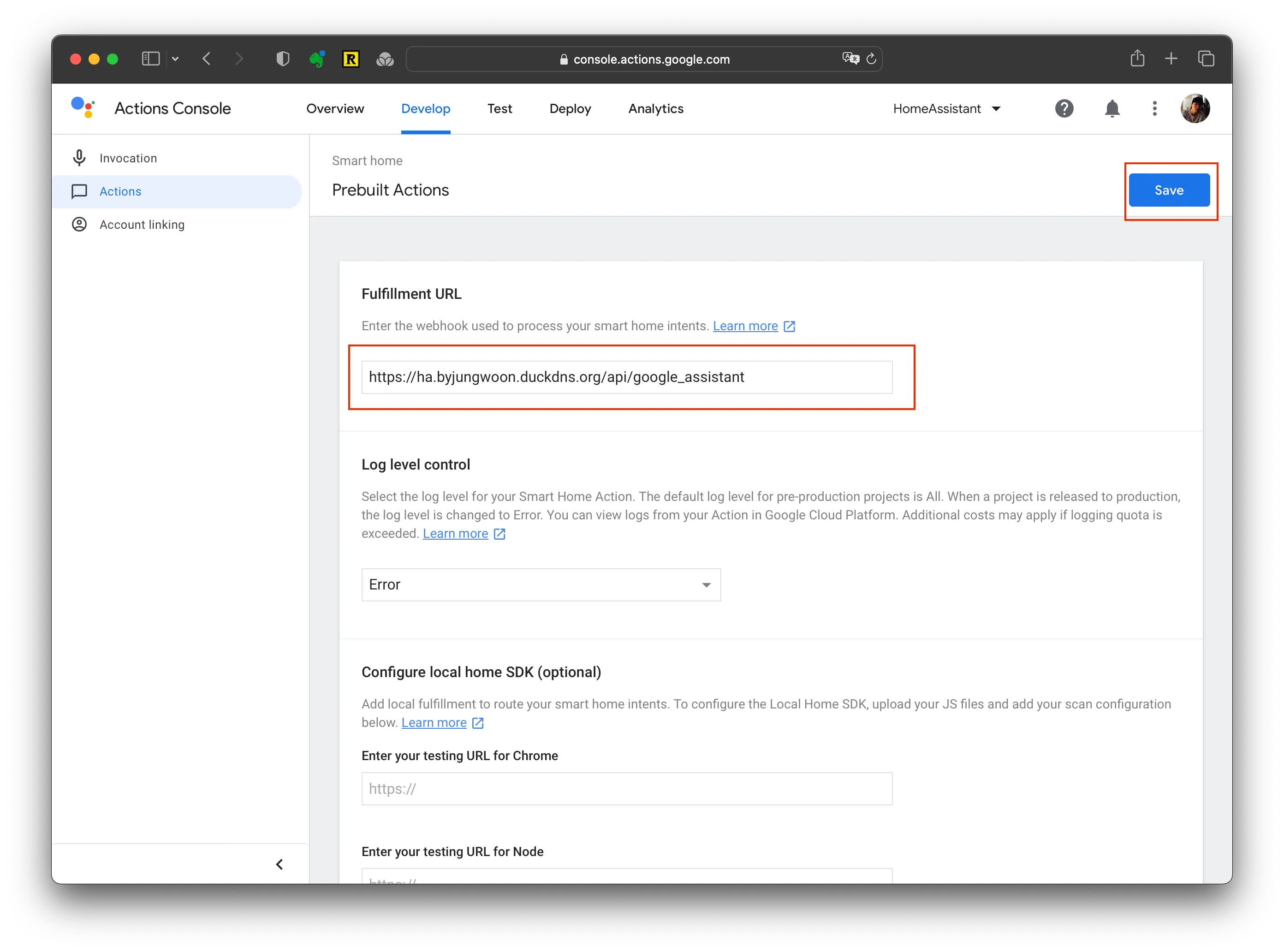Screen dimensions: 1284x952
Task: Click external link icon beside Log level Learn more
Action: click(x=499, y=534)
